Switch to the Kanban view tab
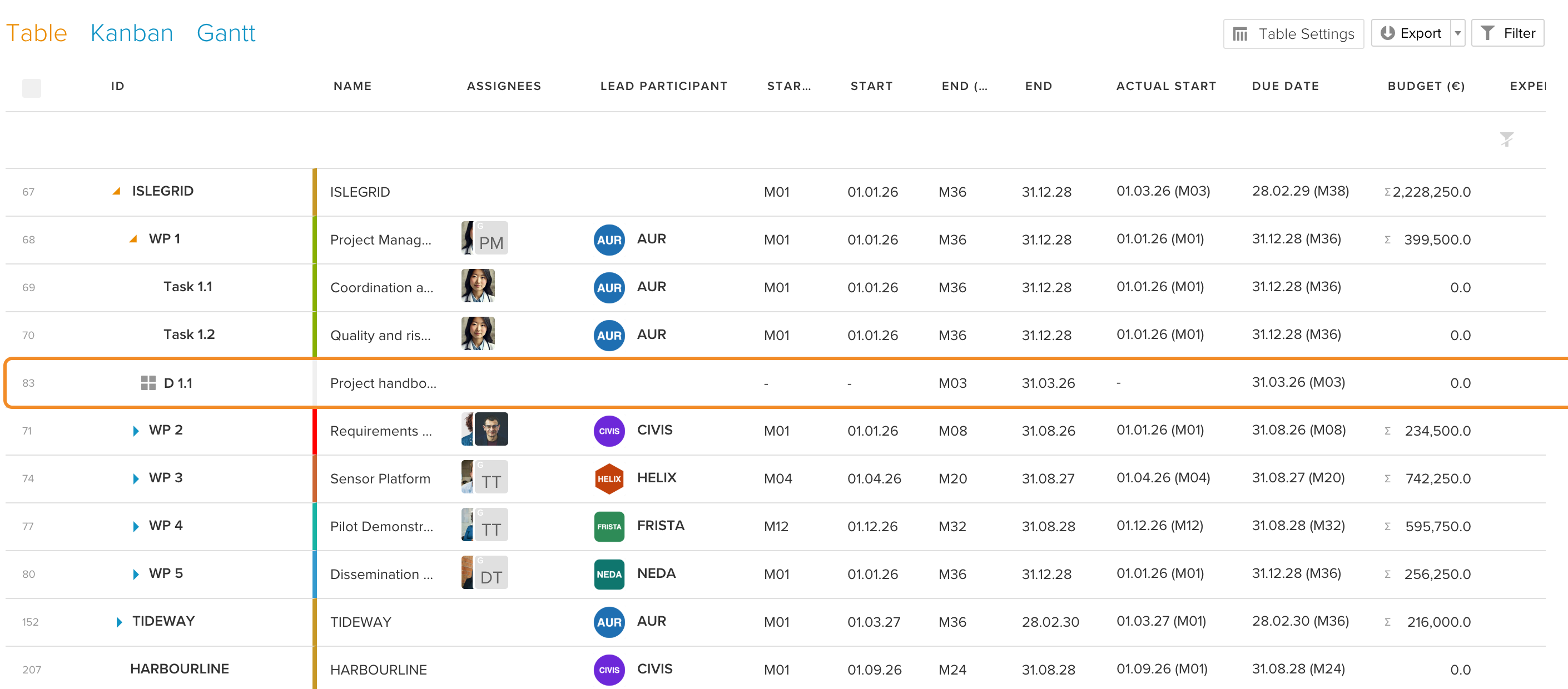The width and height of the screenshot is (1568, 689). 131,33
